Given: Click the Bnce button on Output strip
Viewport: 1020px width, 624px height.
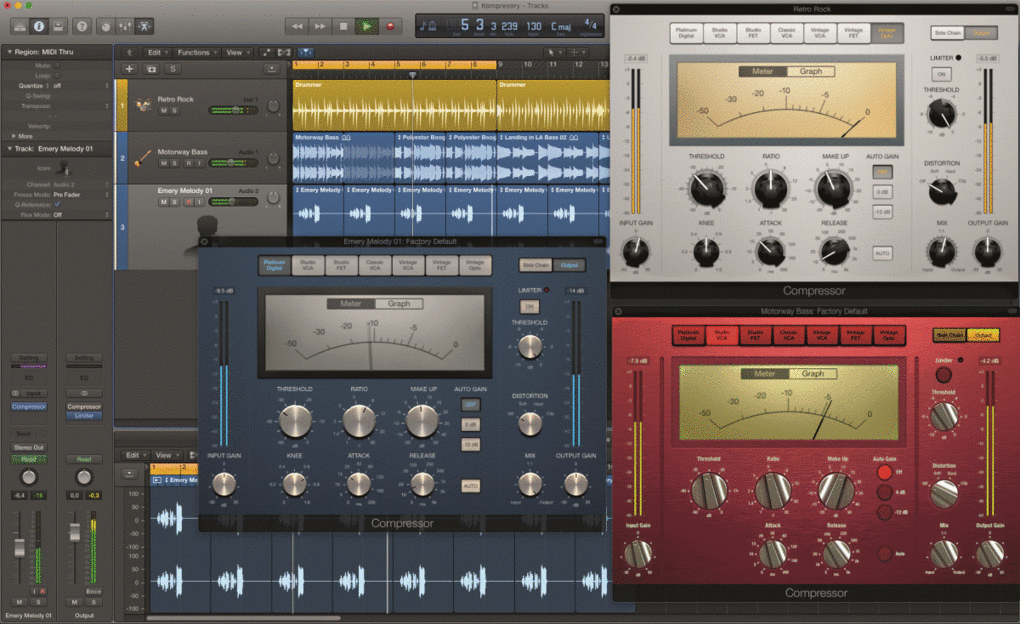Looking at the screenshot, I should tap(94, 591).
